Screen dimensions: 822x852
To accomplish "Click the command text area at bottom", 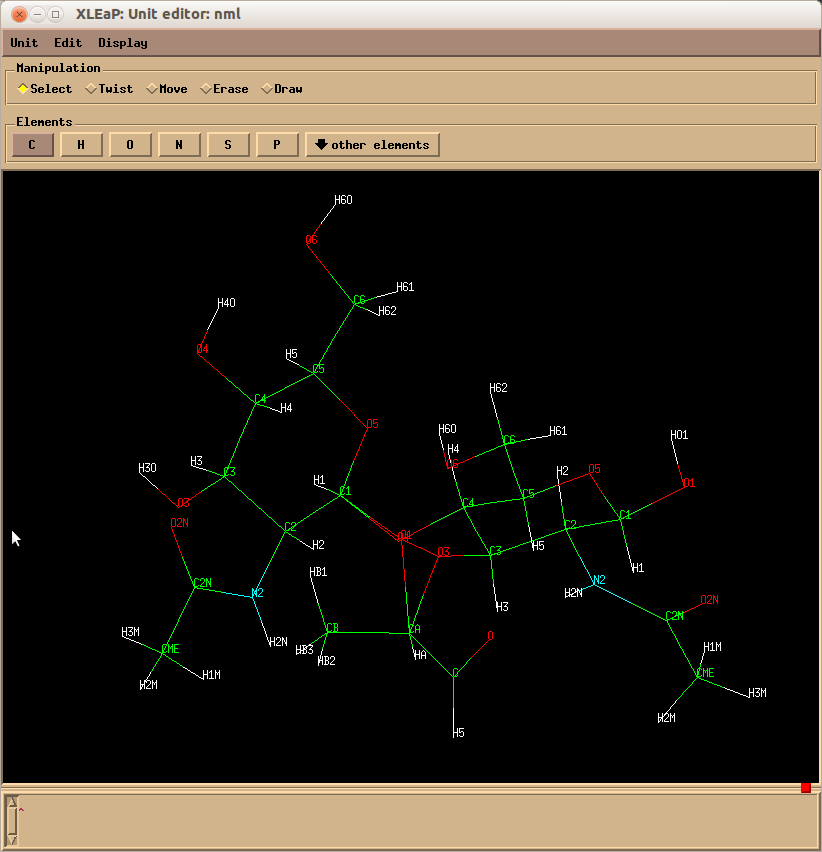I will coord(415,820).
